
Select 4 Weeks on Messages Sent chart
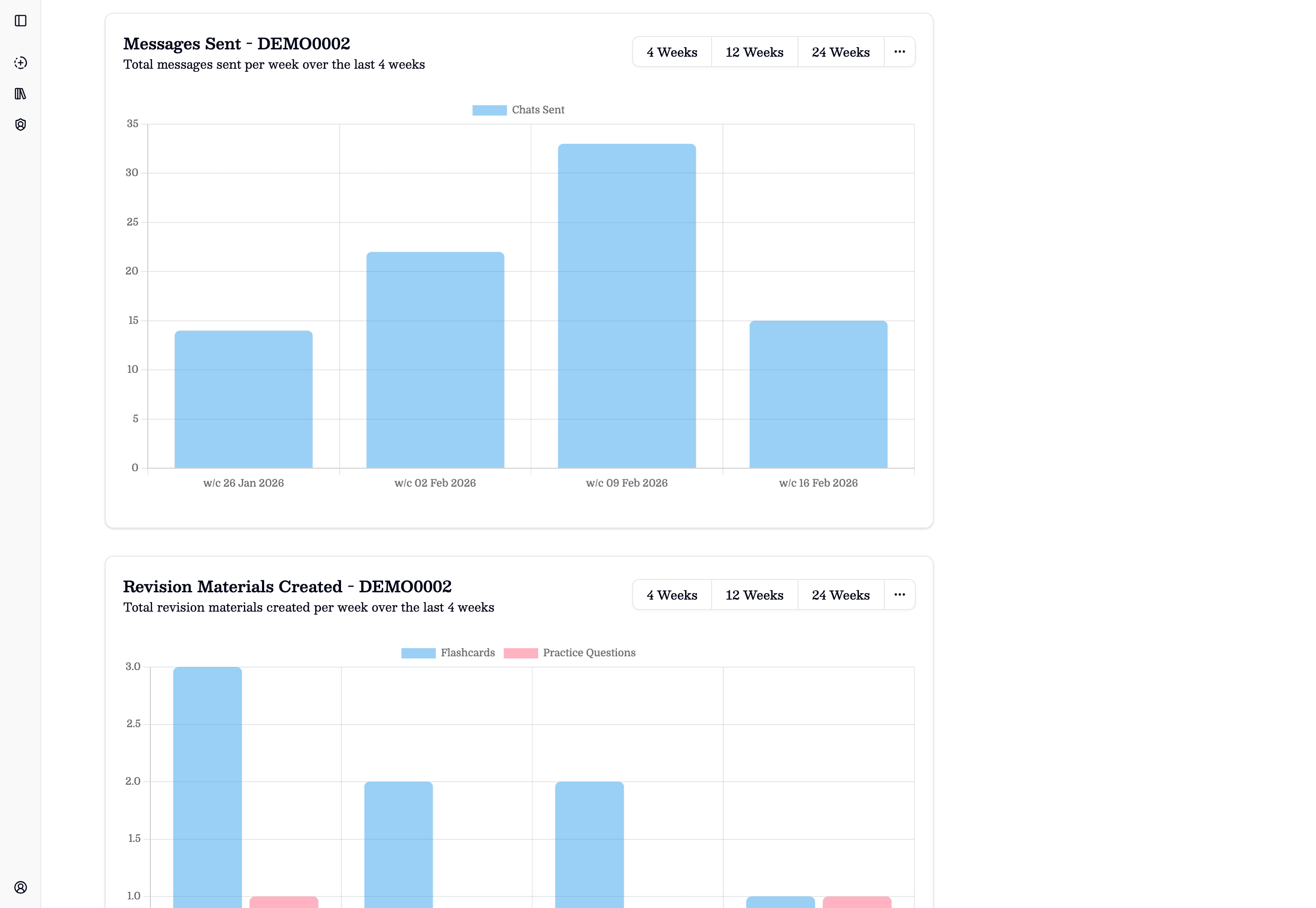[671, 52]
